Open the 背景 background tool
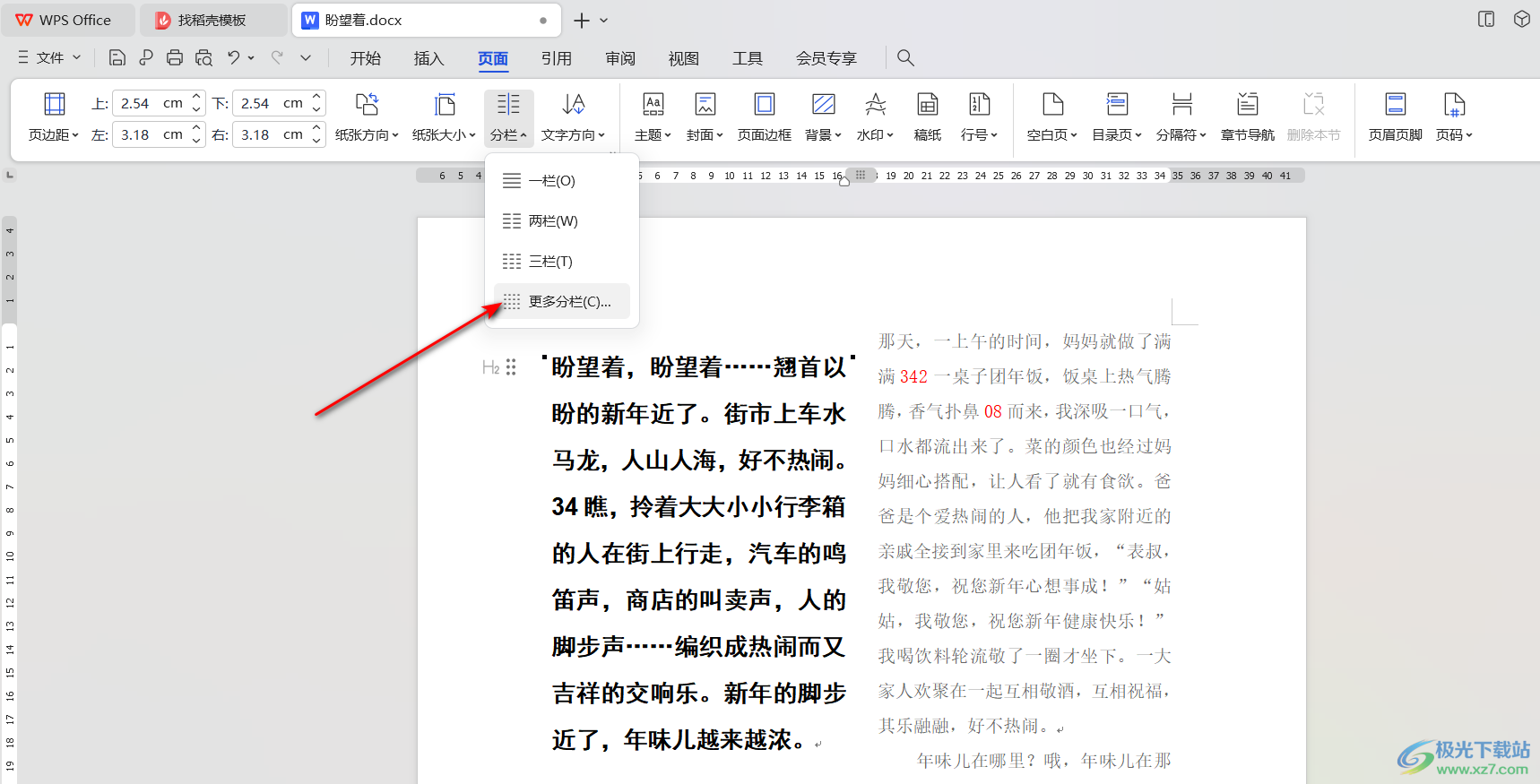 pyautogui.click(x=823, y=117)
